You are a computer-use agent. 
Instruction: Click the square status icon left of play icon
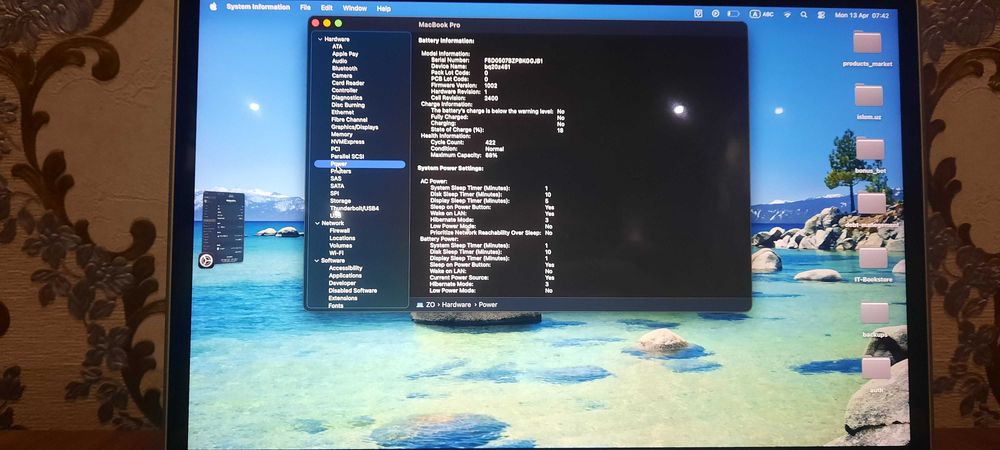point(699,13)
